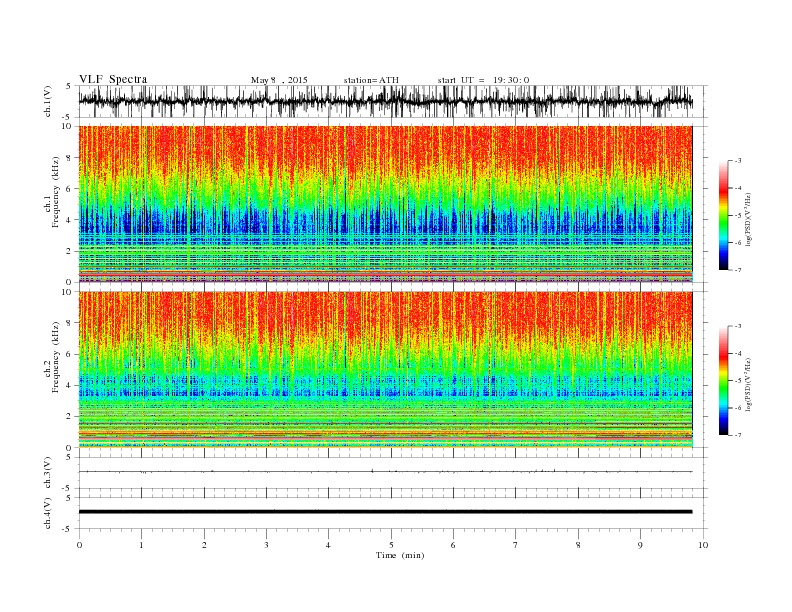Click the "start UT = 19:30:0" header text
Screen dimensions: 792x612
click(x=483, y=80)
